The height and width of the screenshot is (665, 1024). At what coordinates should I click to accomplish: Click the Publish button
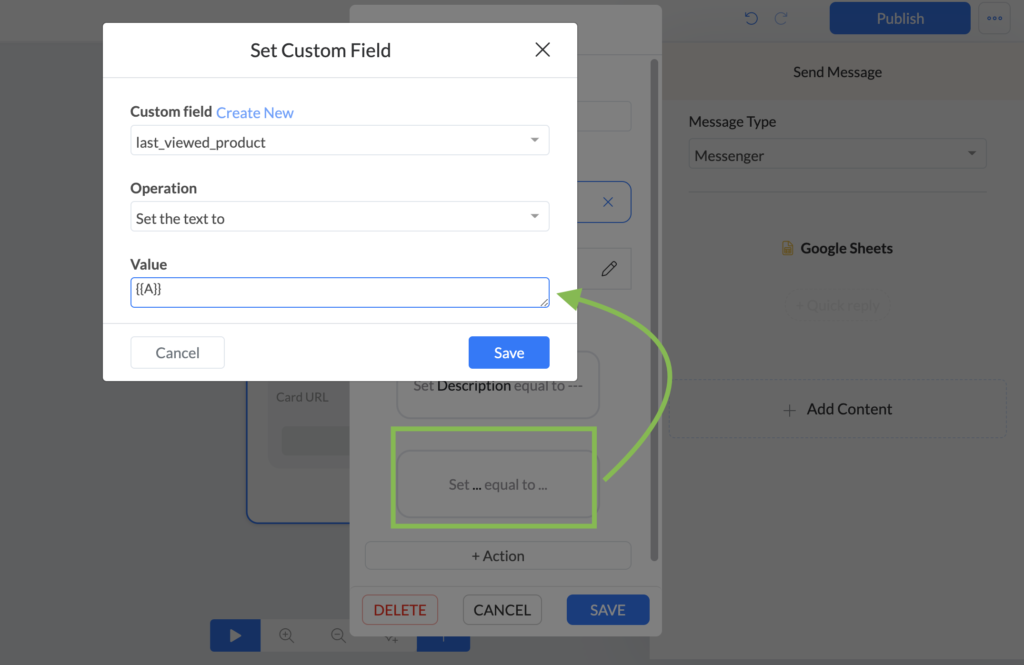[x=900, y=18]
